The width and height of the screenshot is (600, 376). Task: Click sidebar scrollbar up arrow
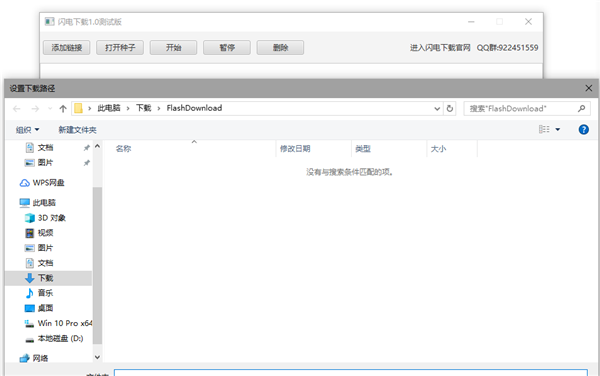coord(98,146)
